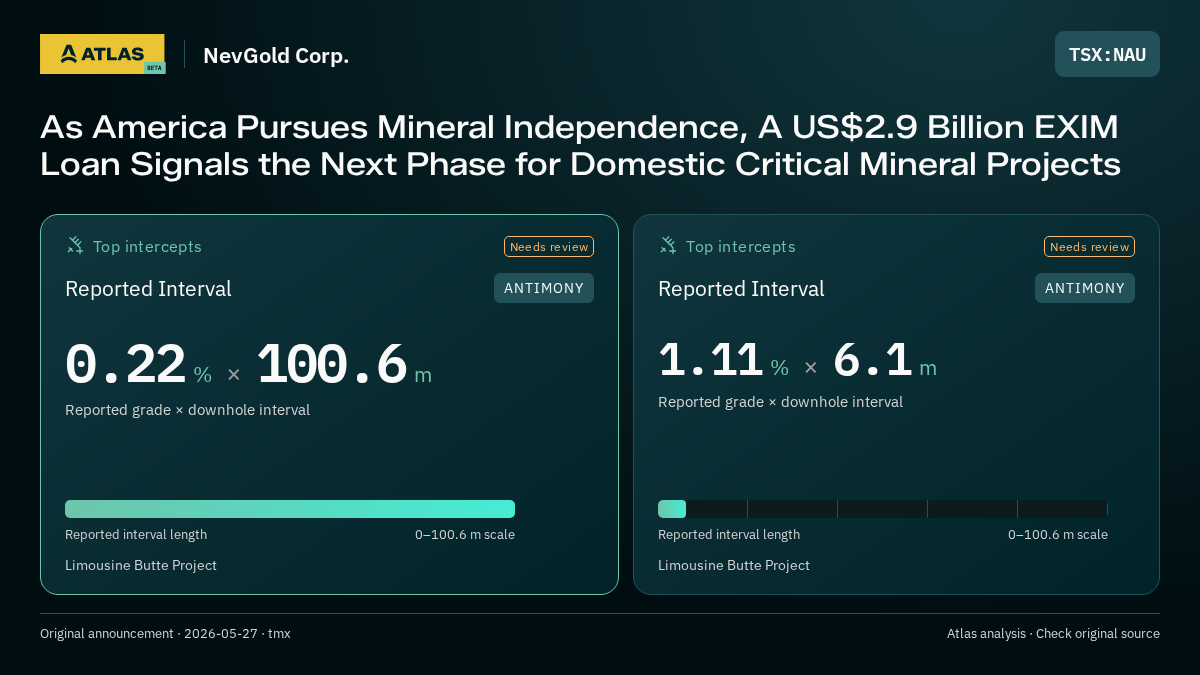Click the Needs review badge on the 0.22% card
This screenshot has width=1200, height=675.
click(x=549, y=247)
